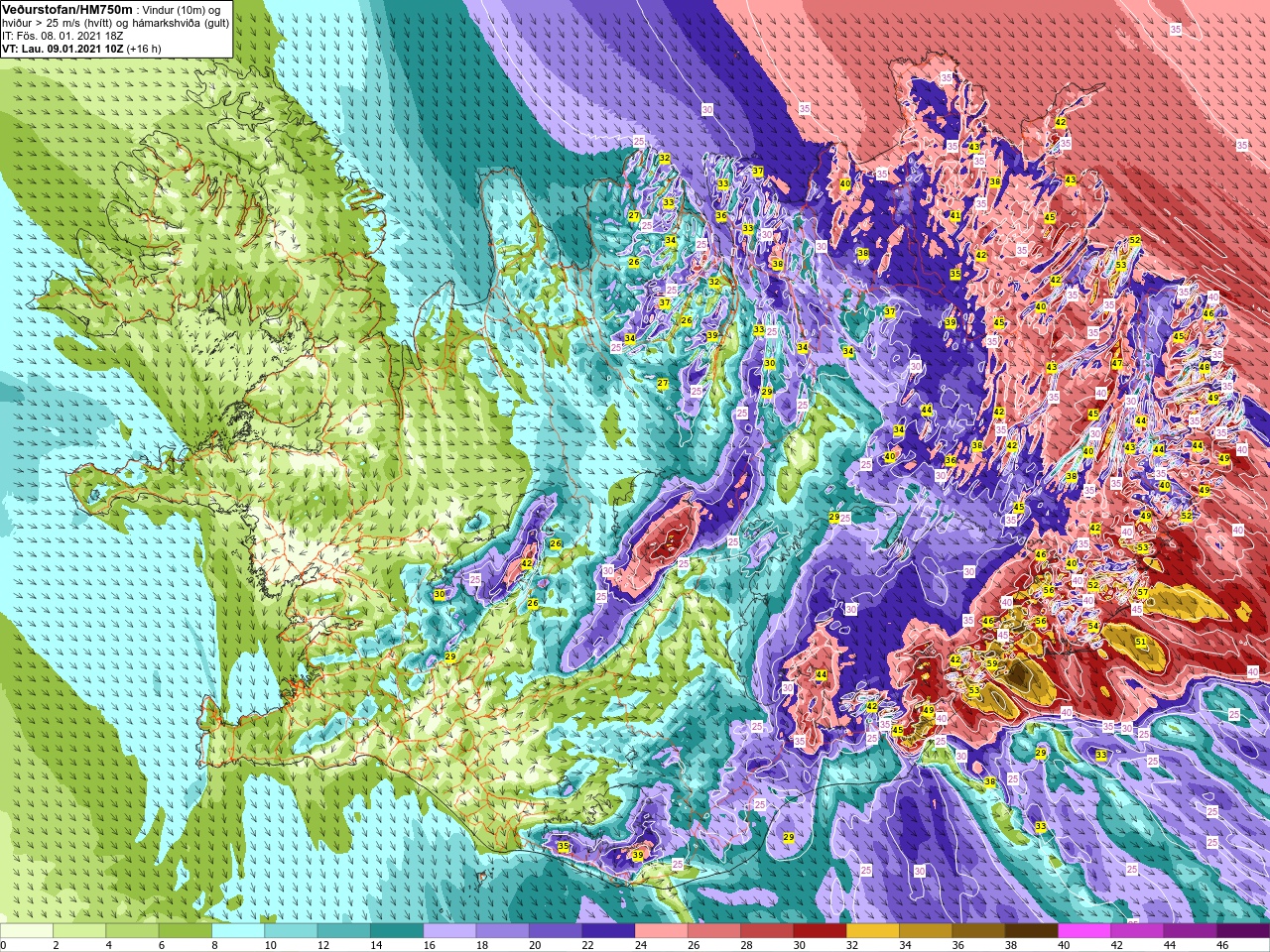
Task: Click the '(+16 h)' forecast offset text
Action: tap(143, 49)
